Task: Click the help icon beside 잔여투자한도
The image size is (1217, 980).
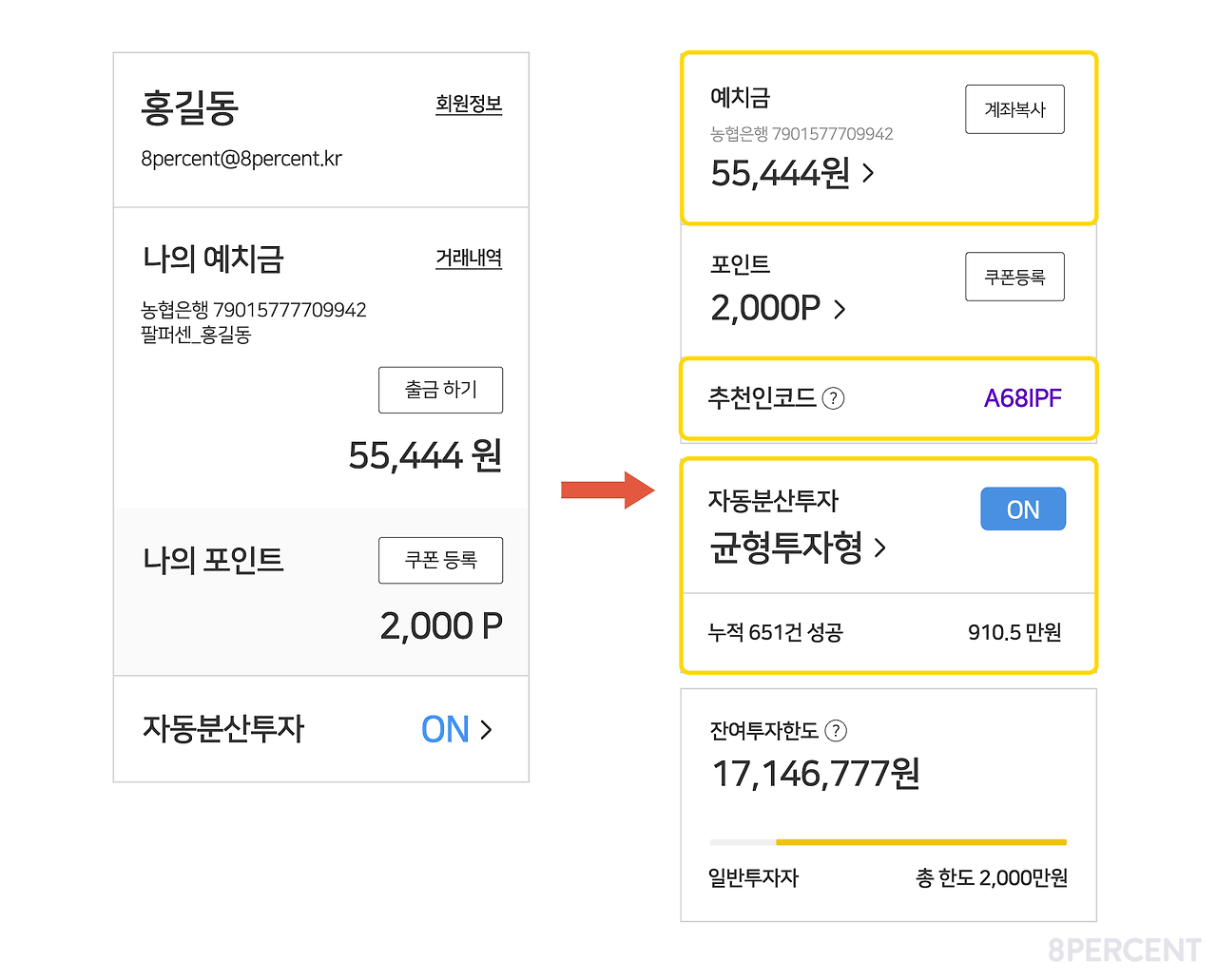Action: 836,730
